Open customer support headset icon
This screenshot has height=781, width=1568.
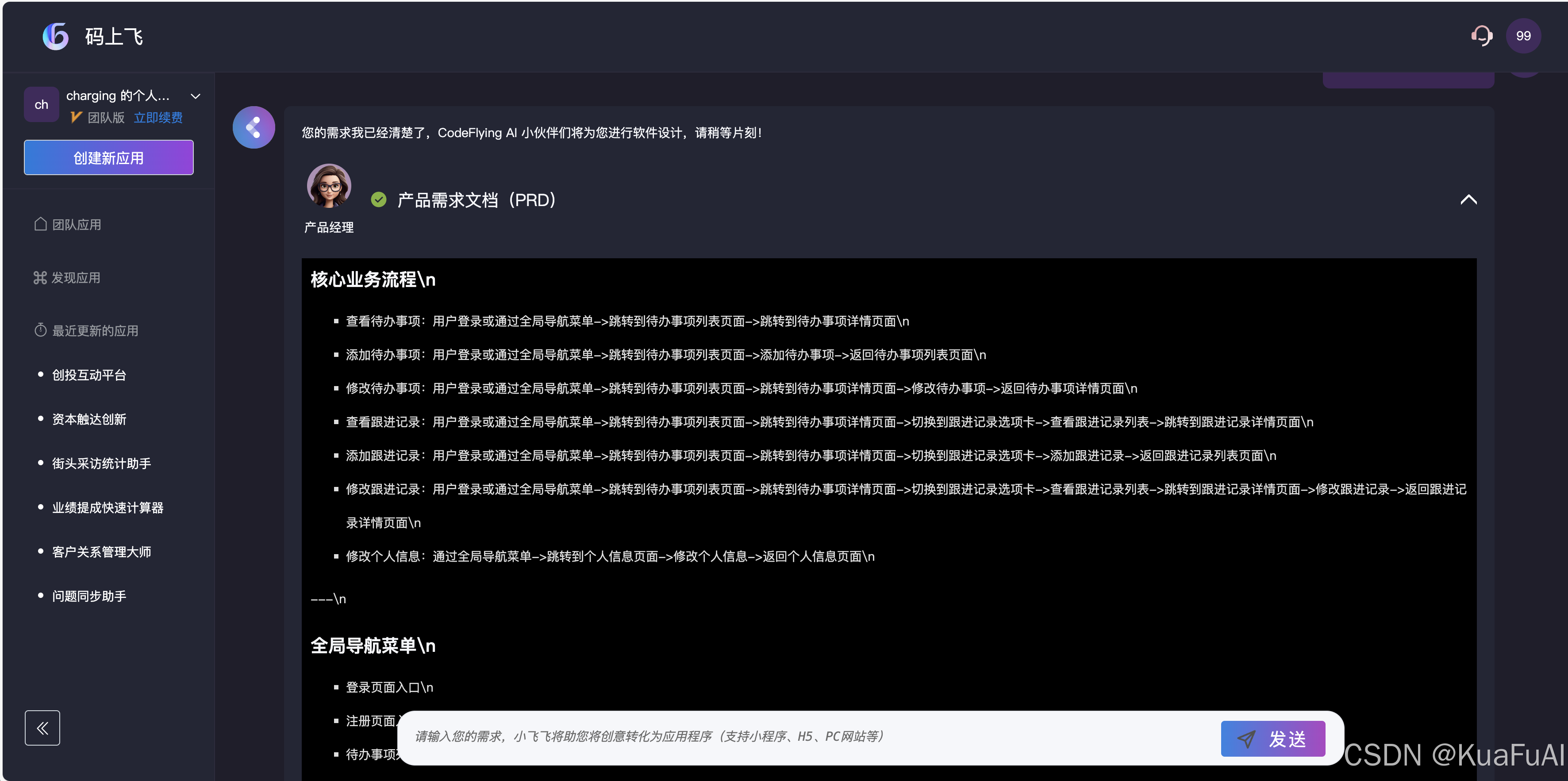[1481, 36]
